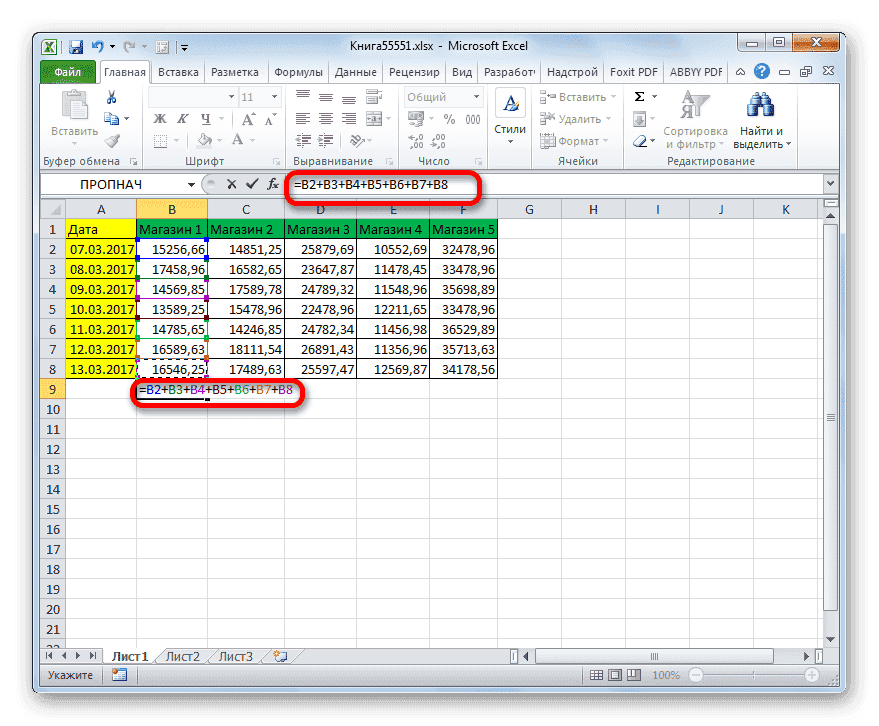Apply underline using the Ч icon
The image size is (879, 726).
coord(206,119)
